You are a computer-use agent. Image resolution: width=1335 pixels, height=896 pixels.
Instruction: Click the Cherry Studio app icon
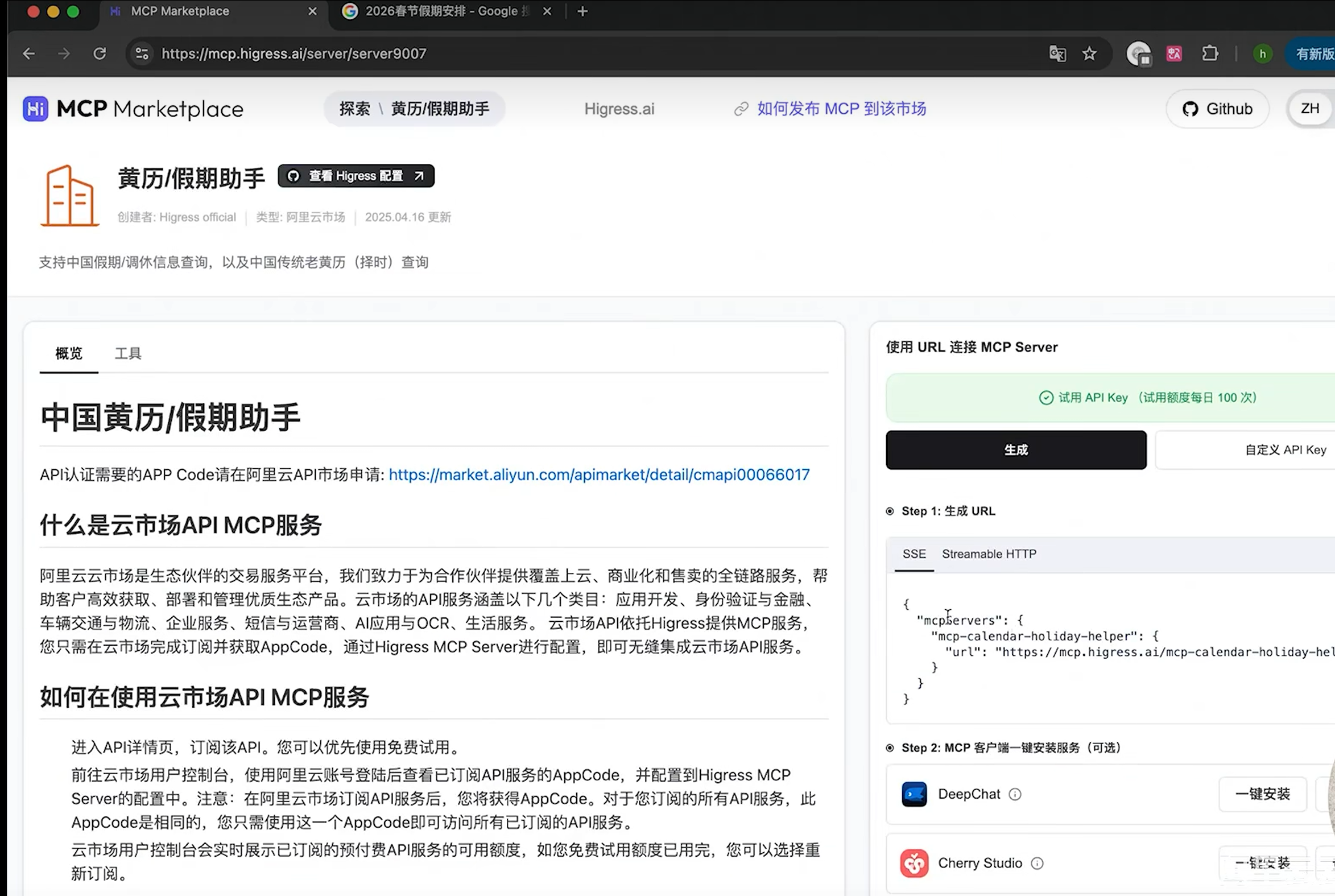(x=914, y=863)
